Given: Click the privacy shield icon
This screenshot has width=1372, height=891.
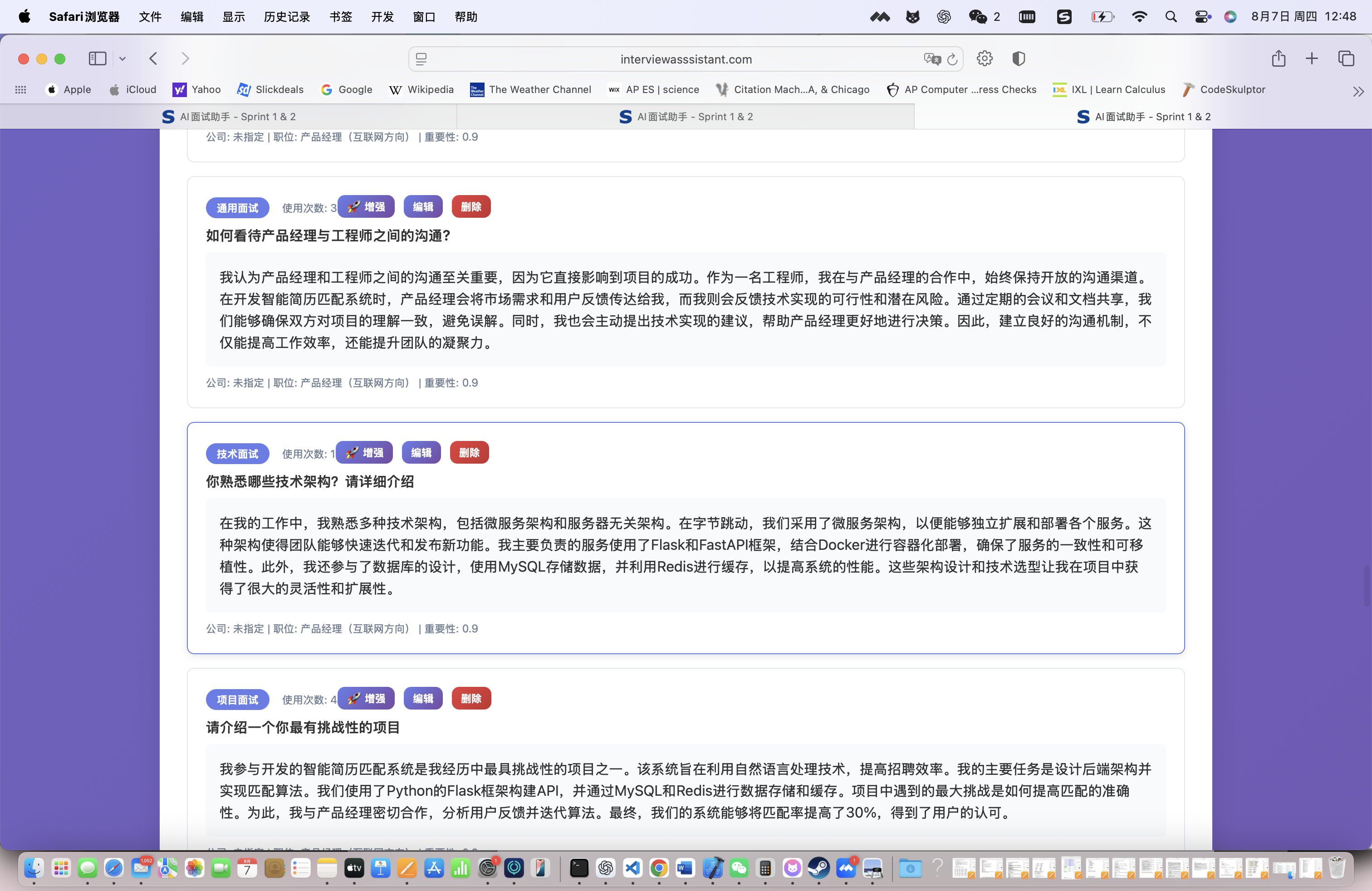Looking at the screenshot, I should coord(1019,59).
